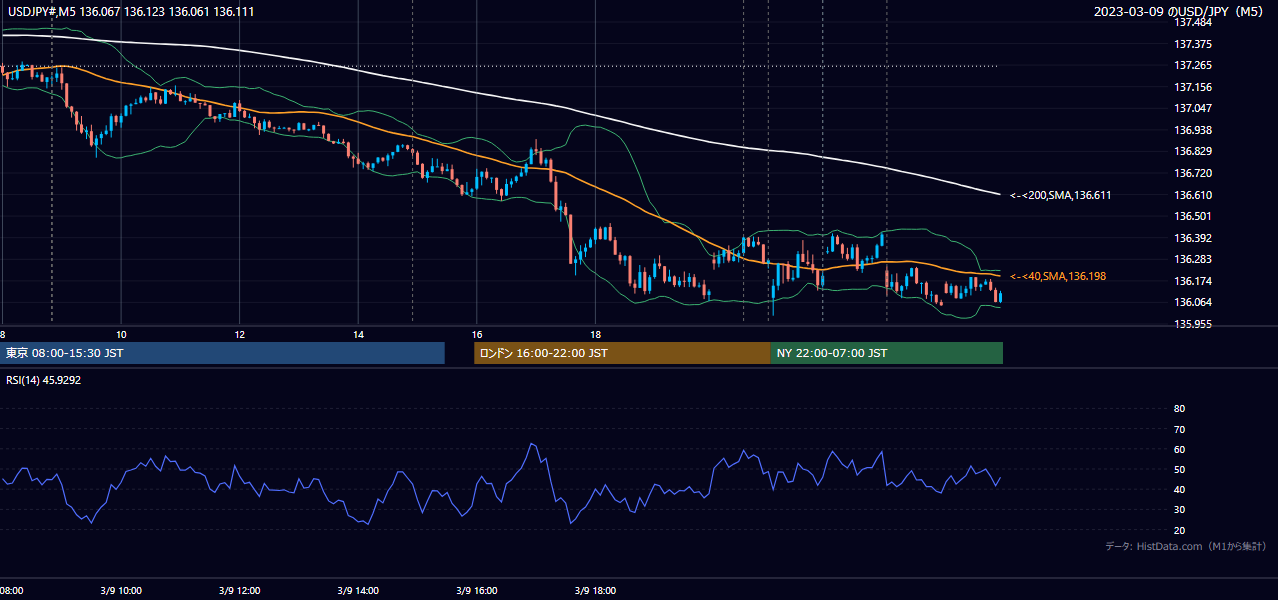Viewport: 1278px width, 600px height.
Task: Click the 3/9 16:00 time label
Action: pos(476,591)
